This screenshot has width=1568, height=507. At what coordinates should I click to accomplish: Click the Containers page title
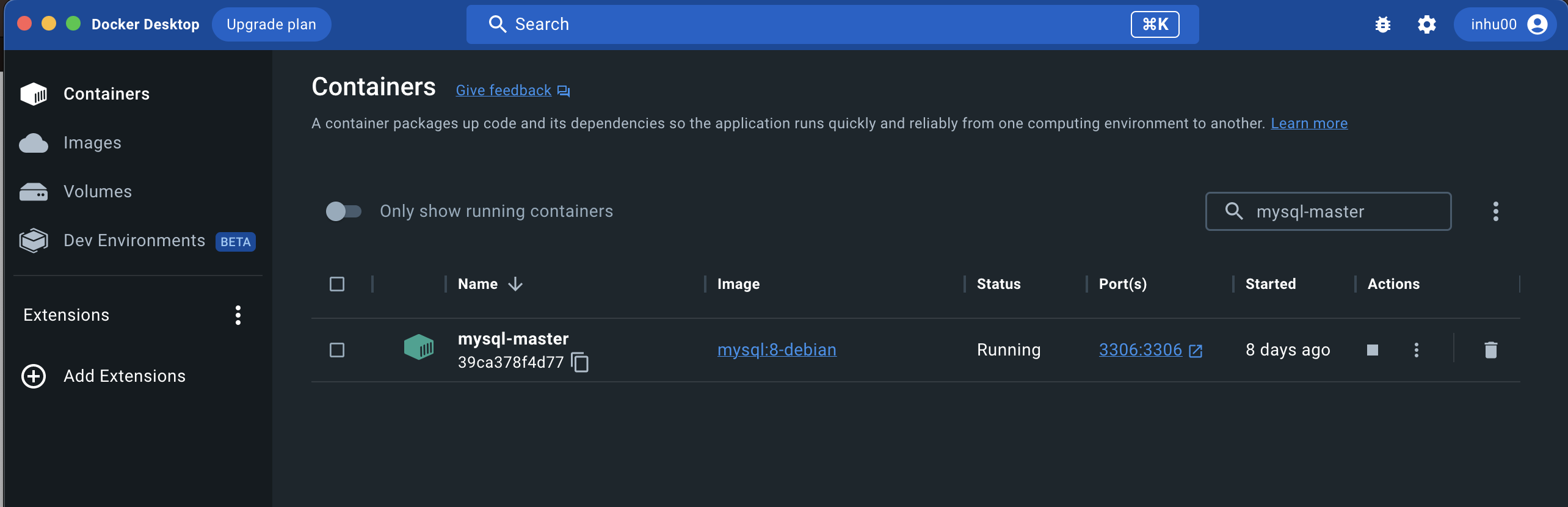(374, 87)
